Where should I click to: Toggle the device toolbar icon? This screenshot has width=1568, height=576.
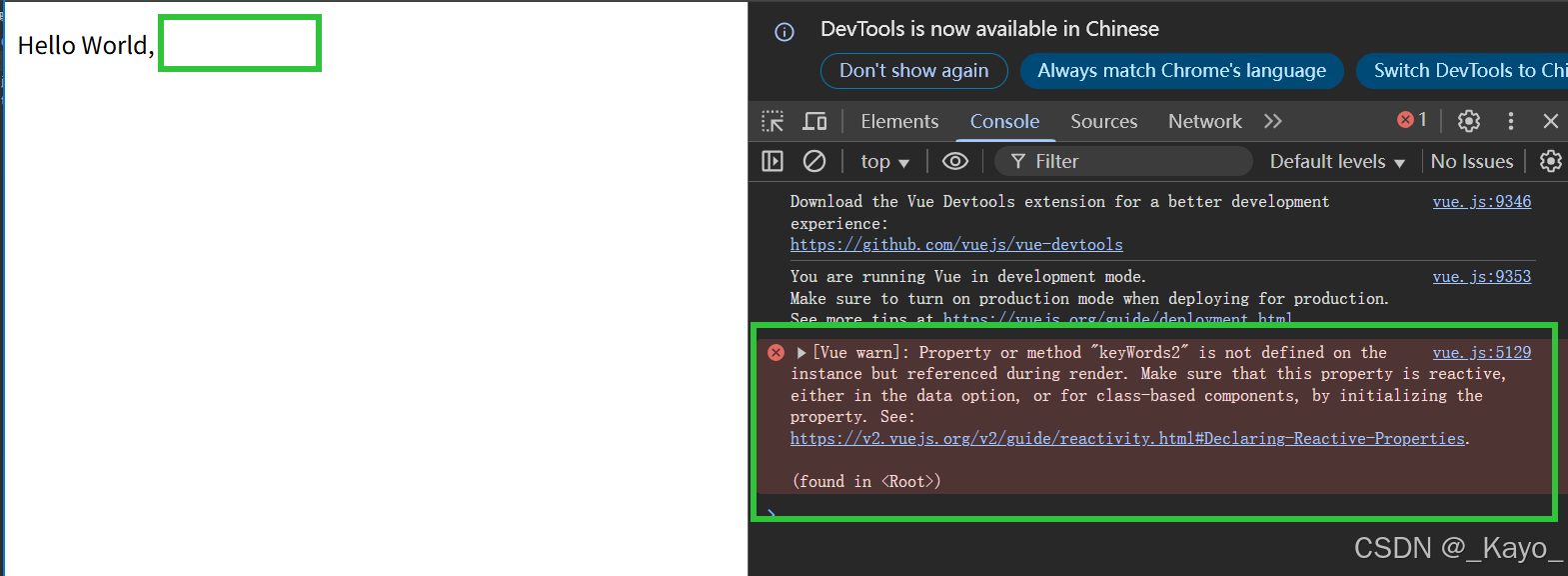pyautogui.click(x=815, y=121)
